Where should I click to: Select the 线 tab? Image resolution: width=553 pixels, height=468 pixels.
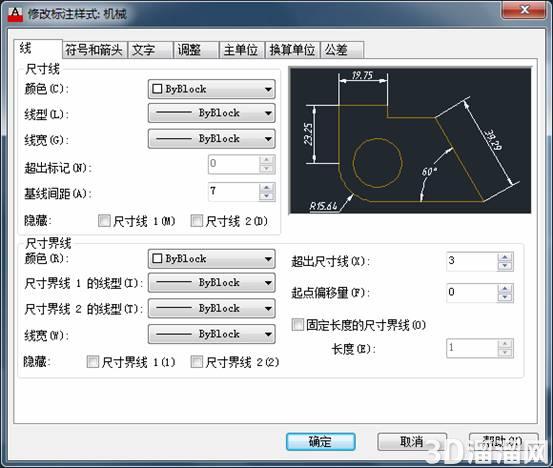38,49
